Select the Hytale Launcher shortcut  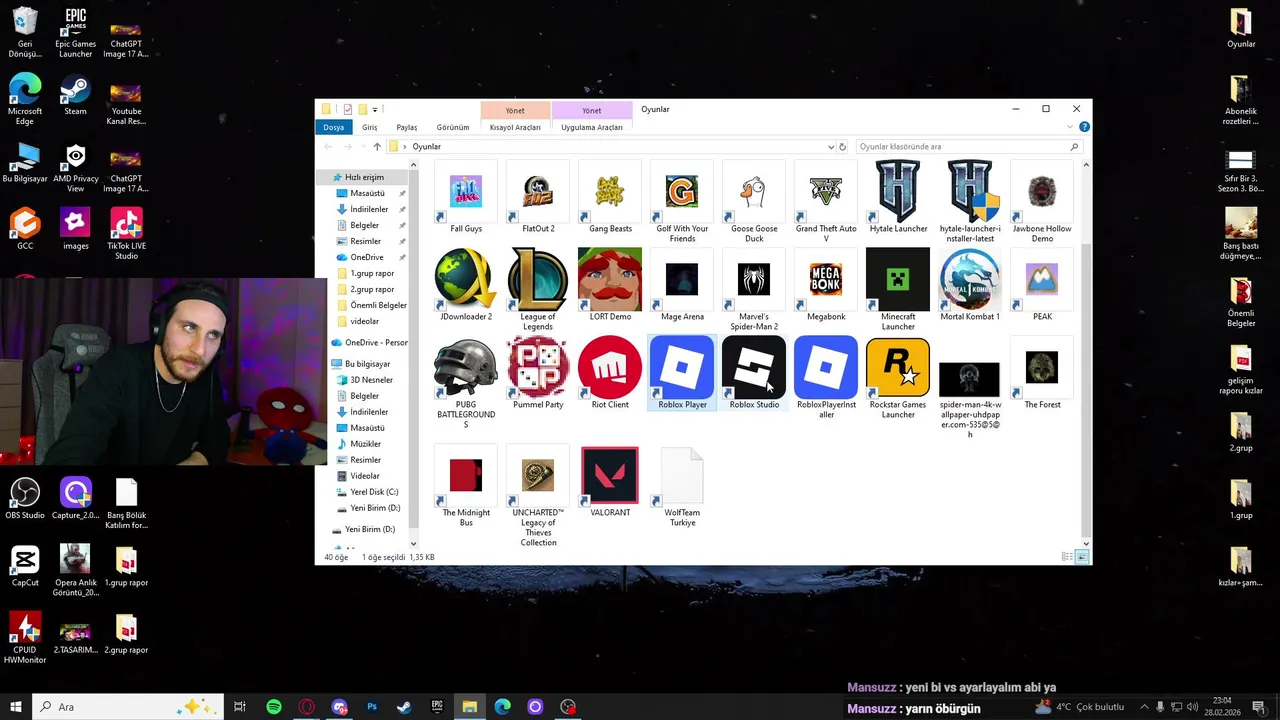pos(898,192)
